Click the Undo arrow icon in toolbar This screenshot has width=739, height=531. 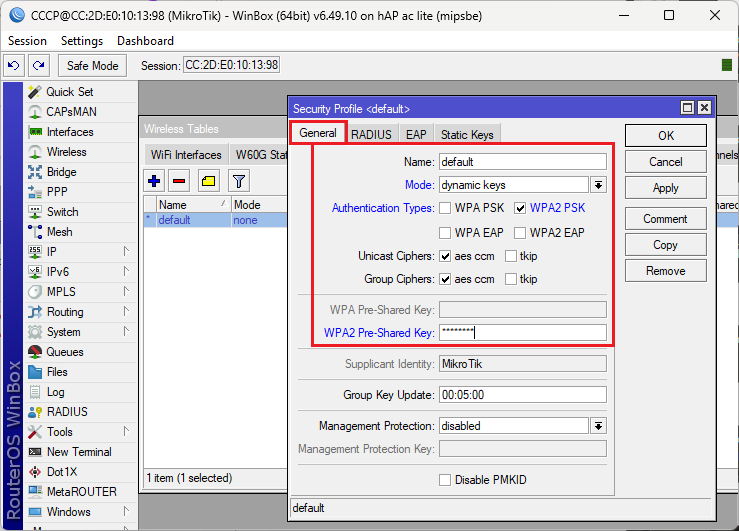14,65
